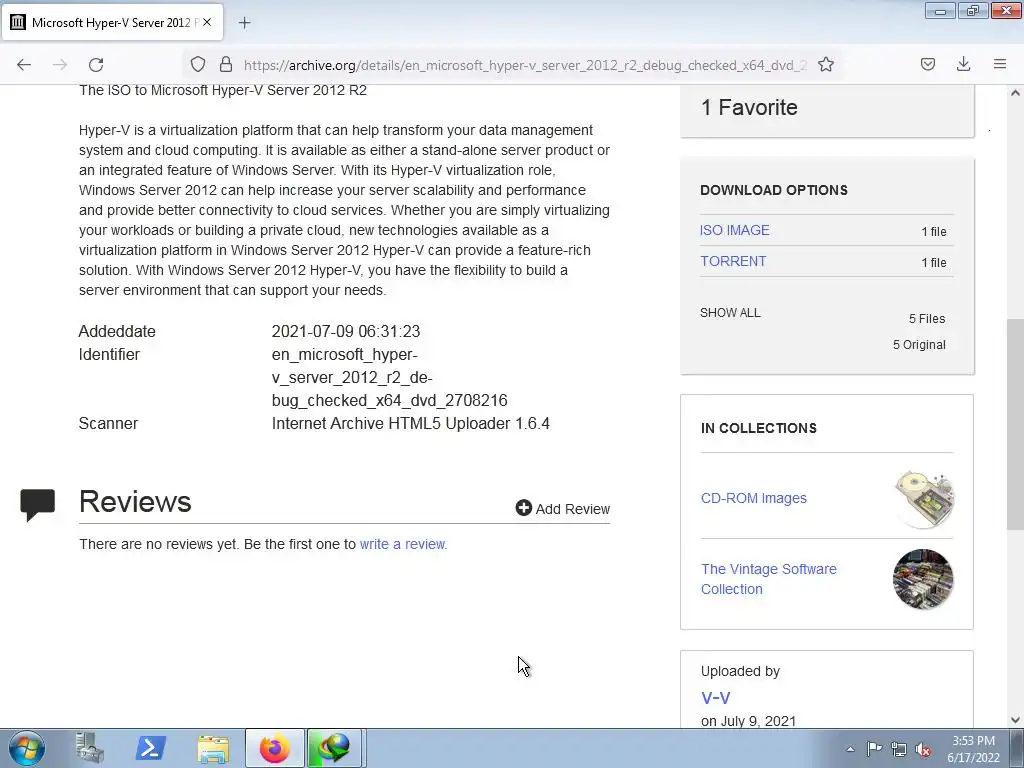Open the tracking protection shield icon
This screenshot has height=768, width=1024.
tap(198, 64)
